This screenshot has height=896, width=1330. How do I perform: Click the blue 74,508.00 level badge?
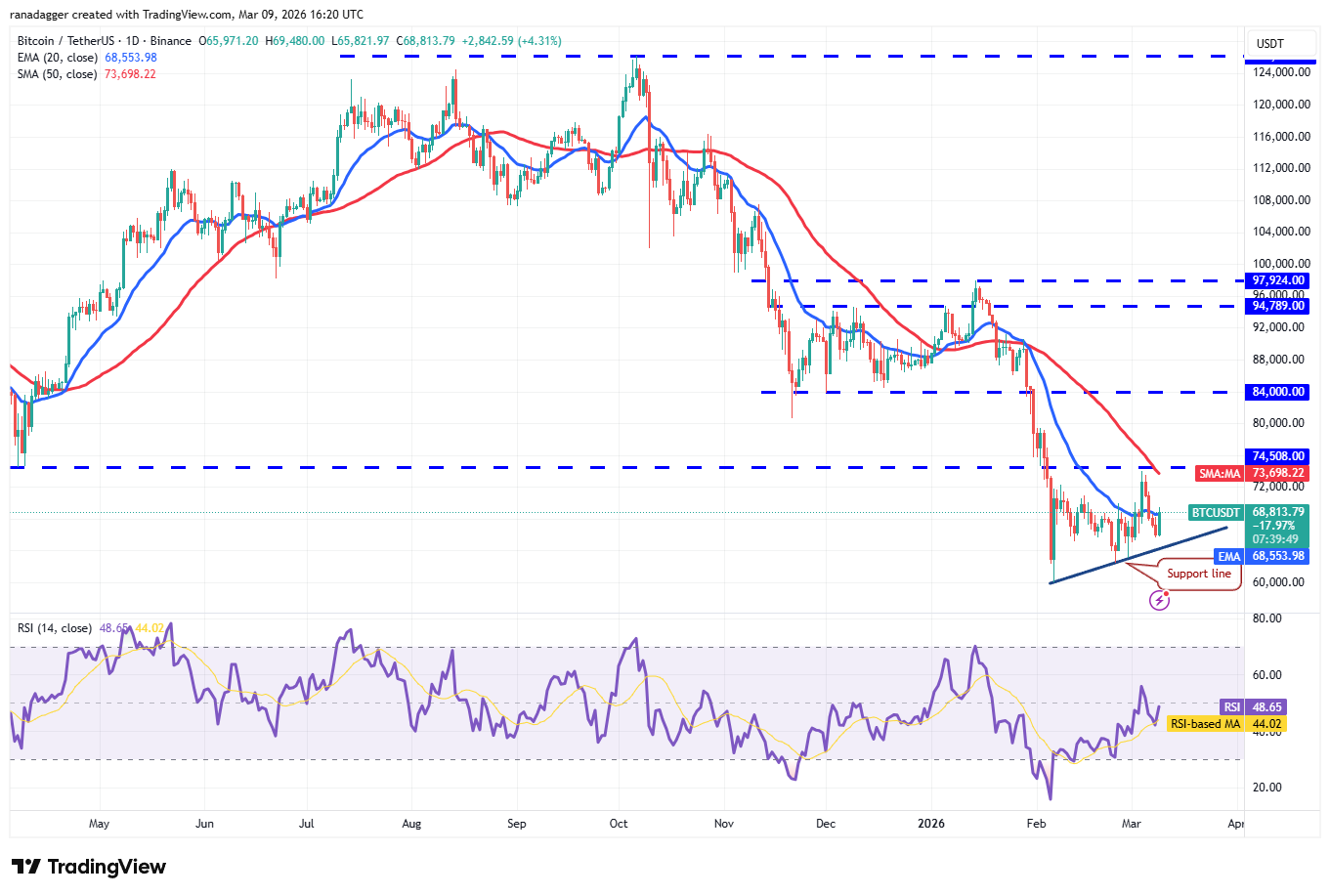(x=1277, y=456)
